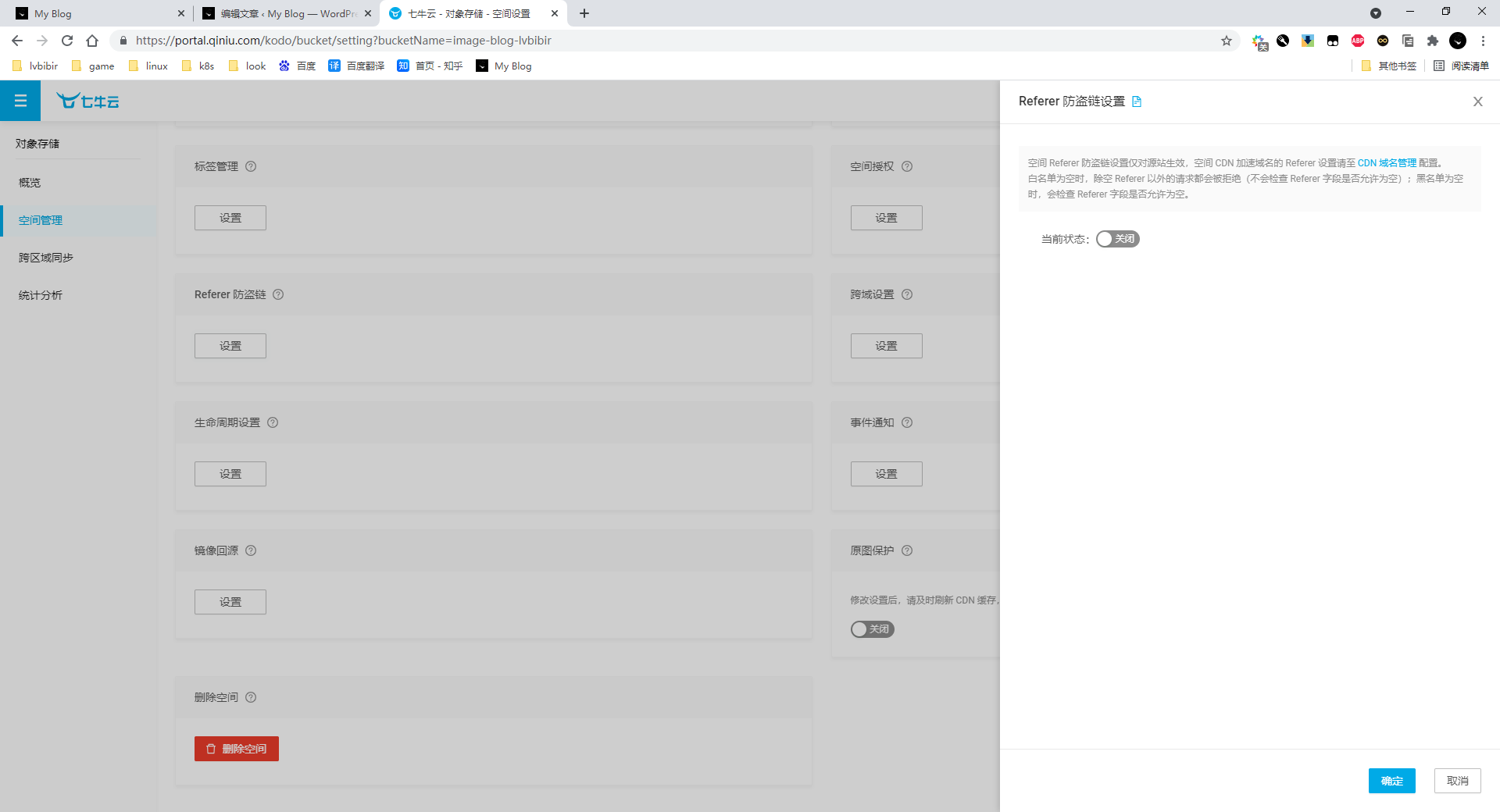The height and width of the screenshot is (812, 1500).
Task: Bookmark this page with the star icon
Action: (x=1226, y=41)
